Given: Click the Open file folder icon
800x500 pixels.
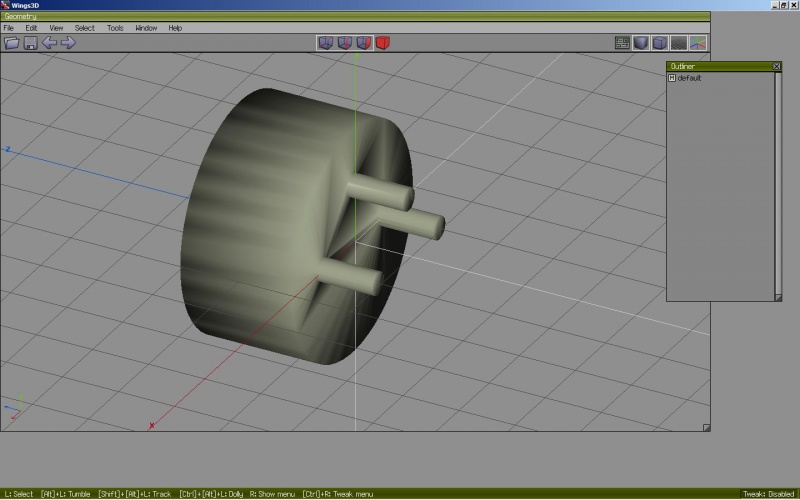Looking at the screenshot, I should pos(12,43).
